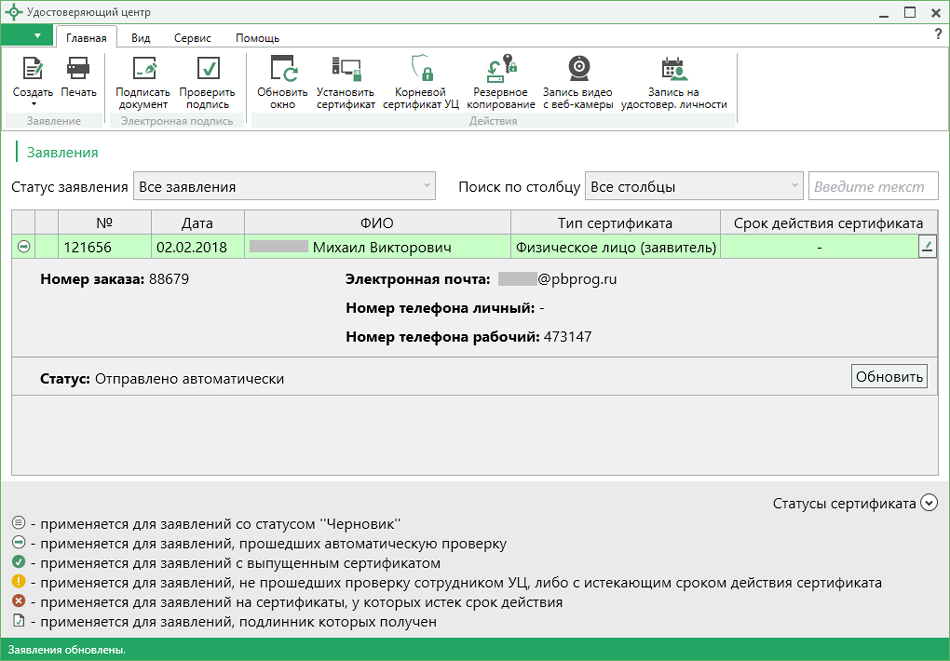The width and height of the screenshot is (950, 661).
Task: Open the column search dropdown
Action: click(x=694, y=186)
